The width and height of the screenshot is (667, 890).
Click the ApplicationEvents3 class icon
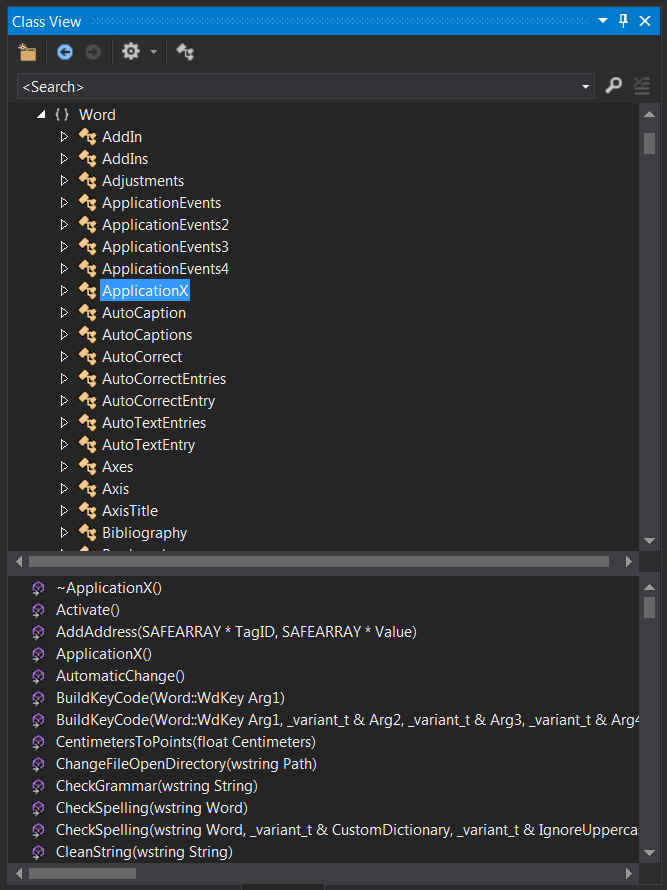click(87, 247)
